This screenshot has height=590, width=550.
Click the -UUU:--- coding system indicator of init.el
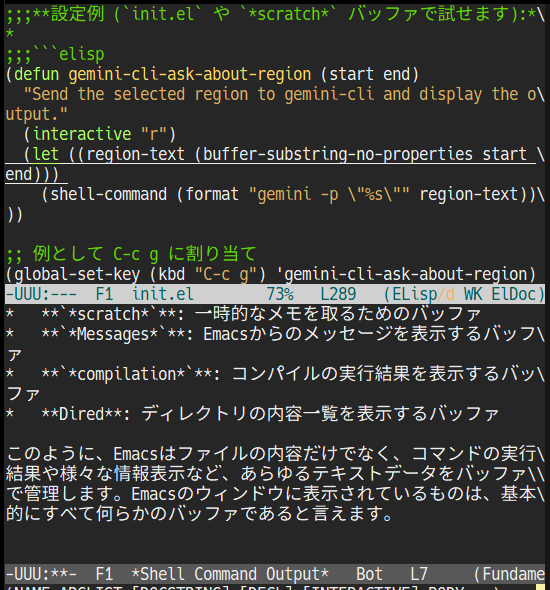click(x=41, y=294)
